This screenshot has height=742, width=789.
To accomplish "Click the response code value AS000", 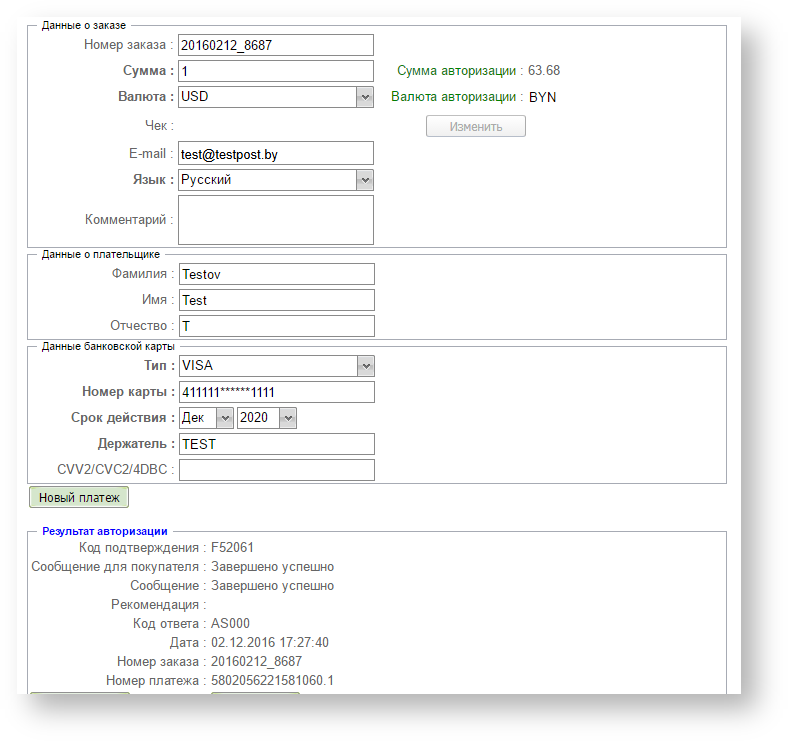I will [x=231, y=623].
